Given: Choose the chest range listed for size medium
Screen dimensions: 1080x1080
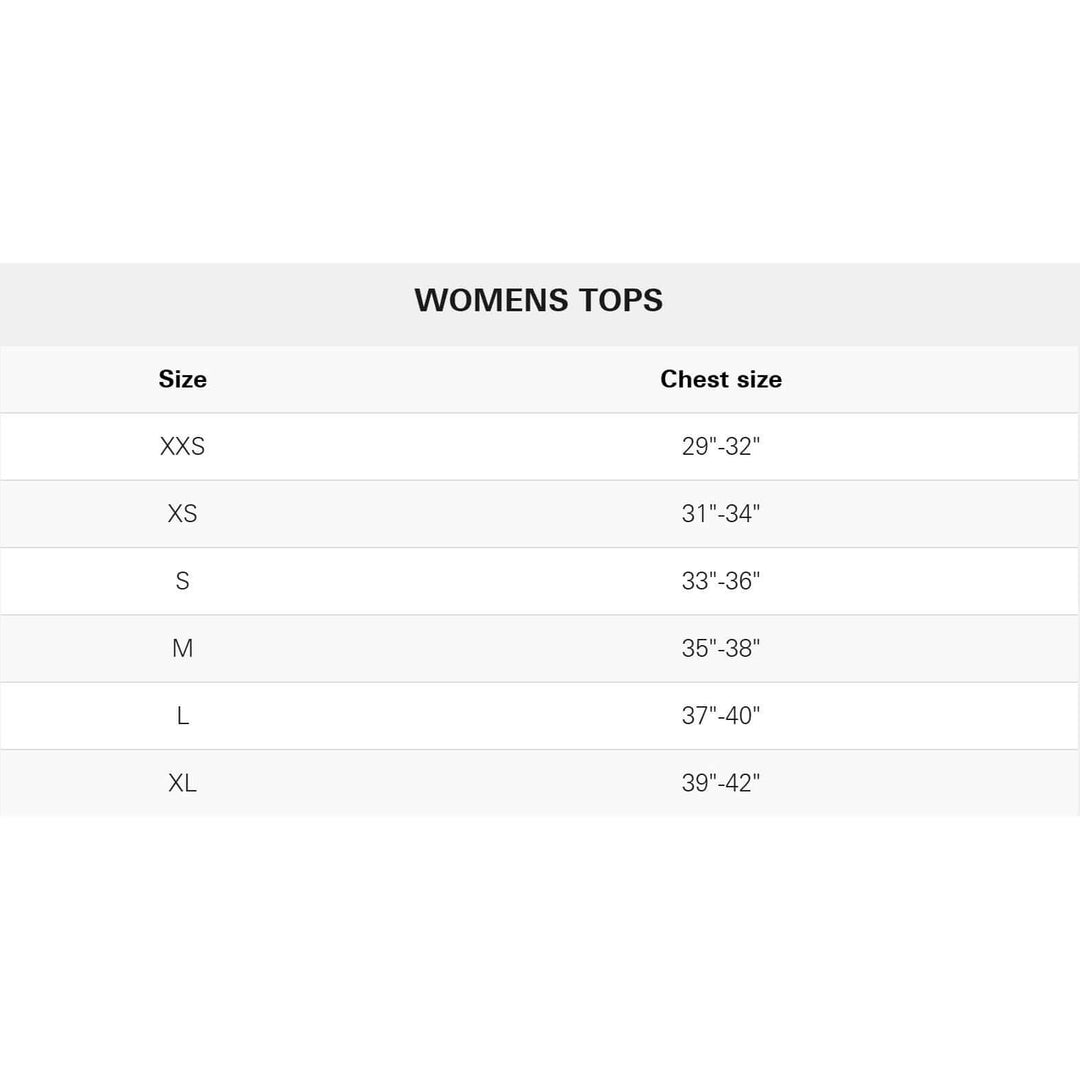Looking at the screenshot, I should click(721, 648).
